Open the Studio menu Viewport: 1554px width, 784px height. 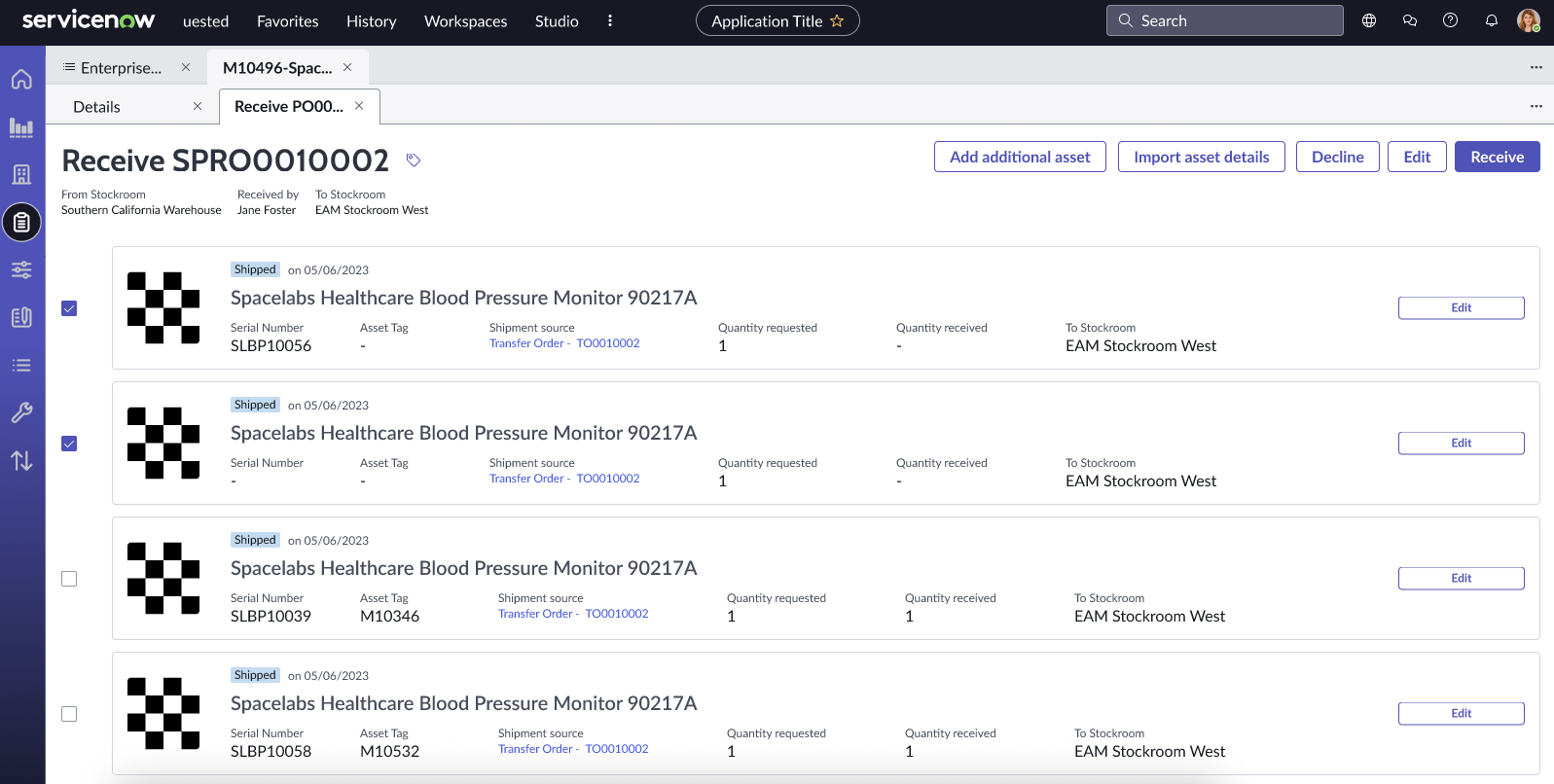point(557,21)
